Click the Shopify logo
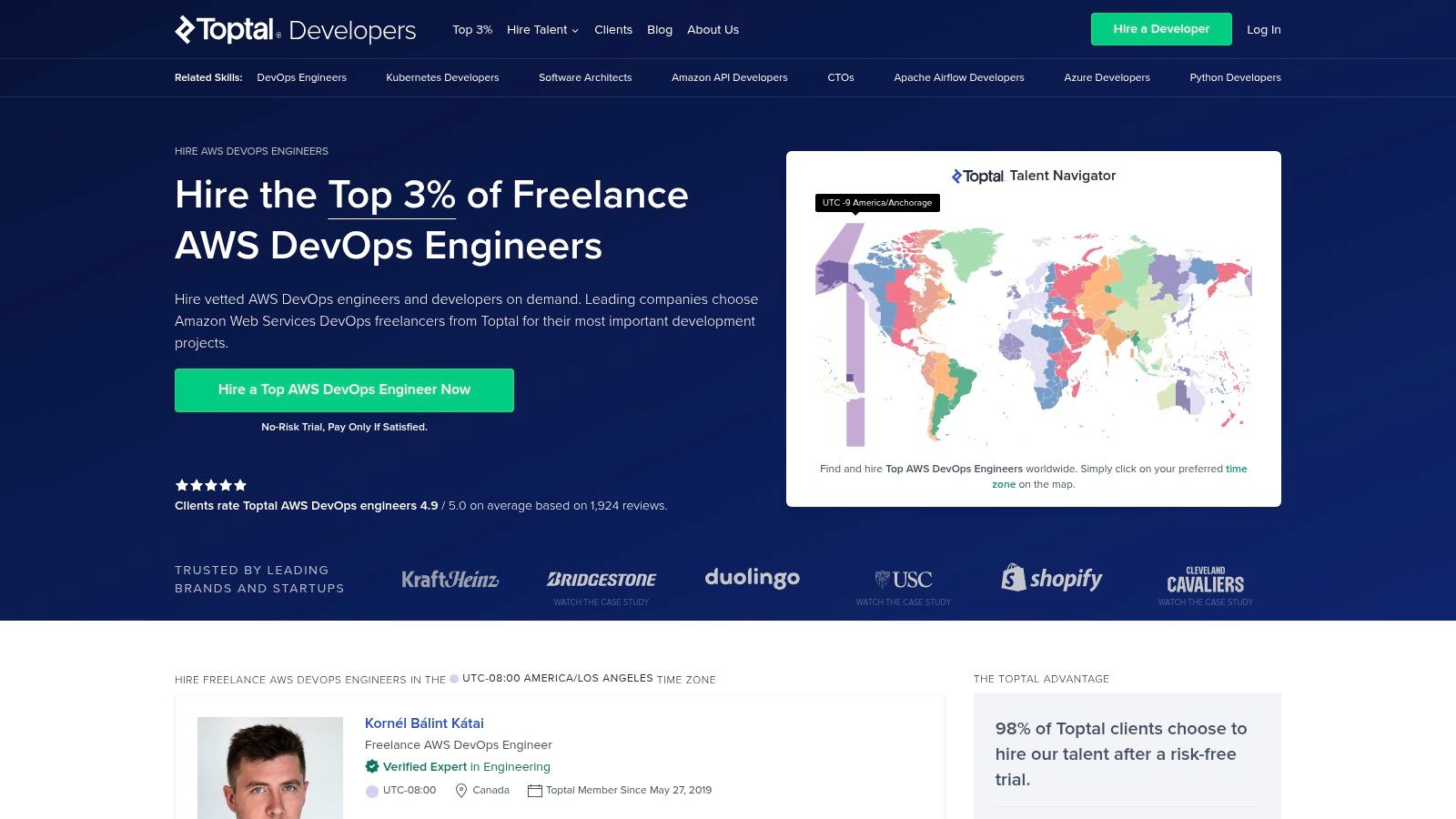This screenshot has height=819, width=1456. point(1052,579)
